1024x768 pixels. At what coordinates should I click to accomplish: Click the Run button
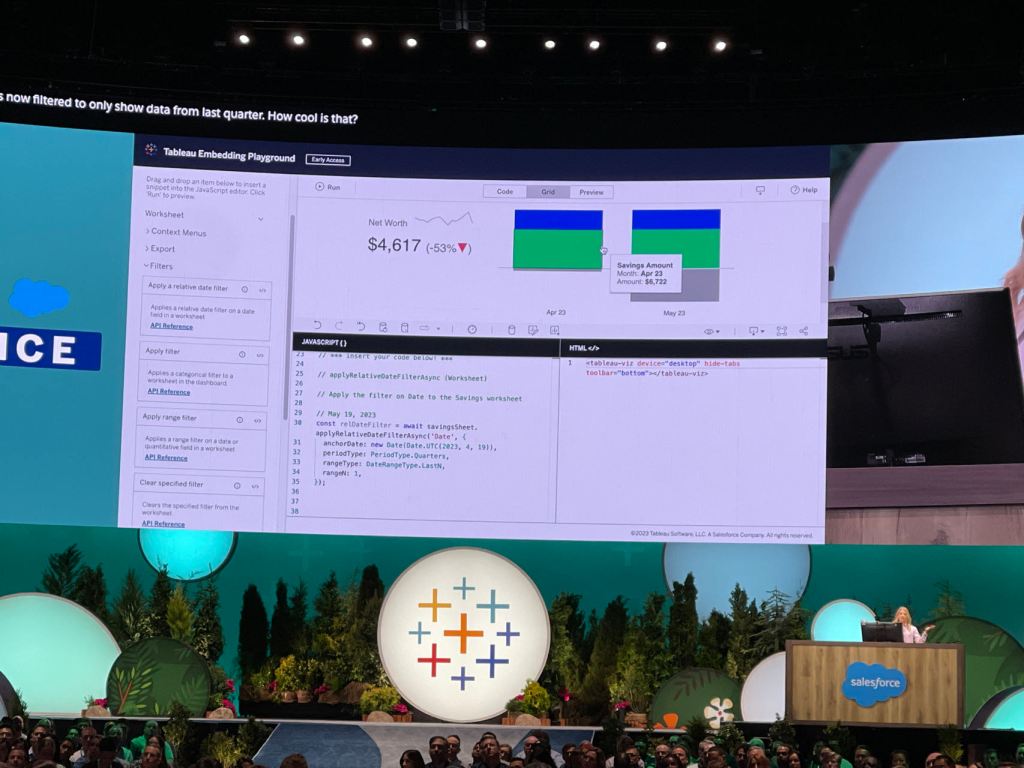click(x=328, y=187)
